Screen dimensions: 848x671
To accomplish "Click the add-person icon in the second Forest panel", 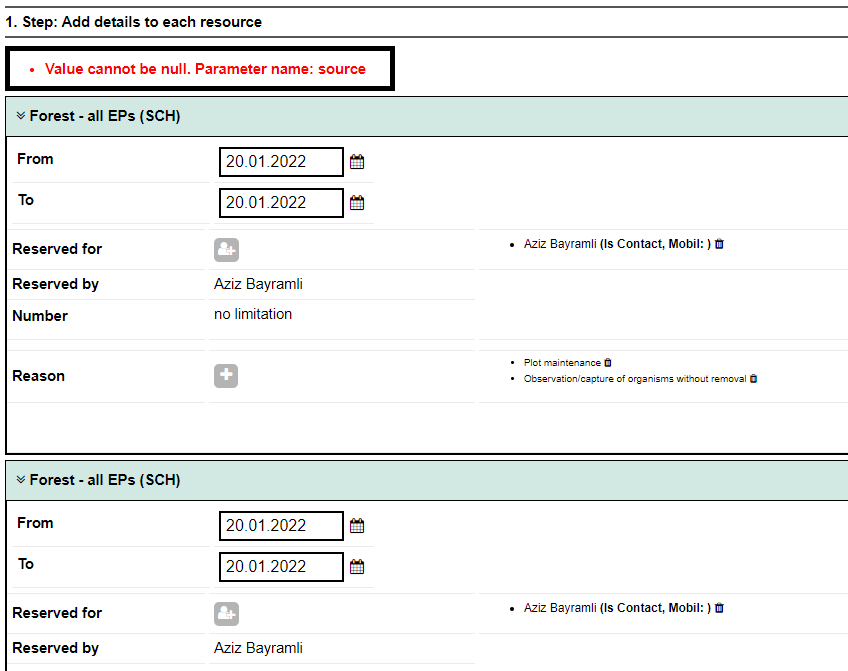I will coord(226,613).
